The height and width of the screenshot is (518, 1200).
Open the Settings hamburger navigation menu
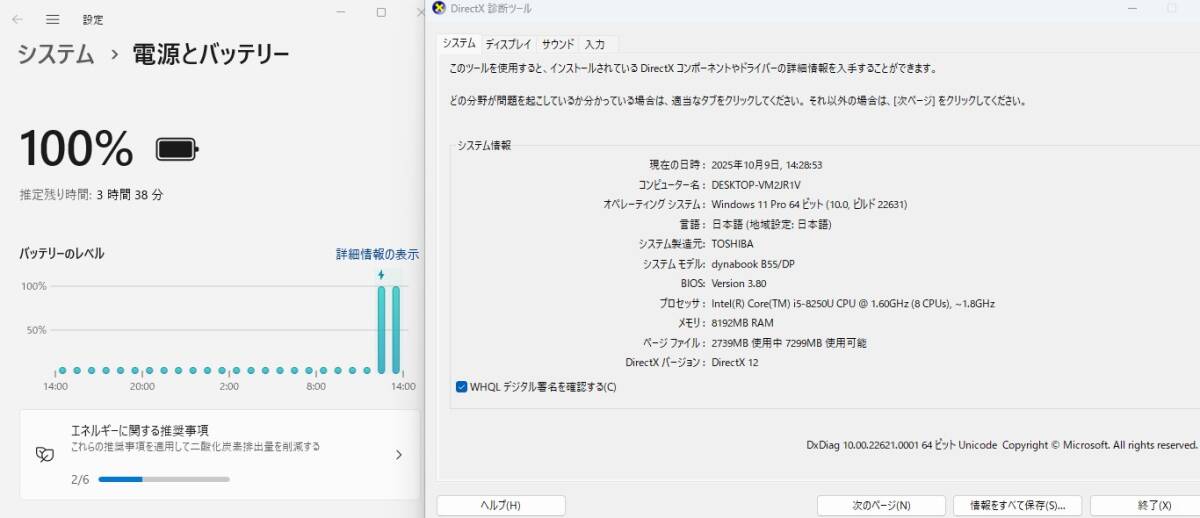53,19
